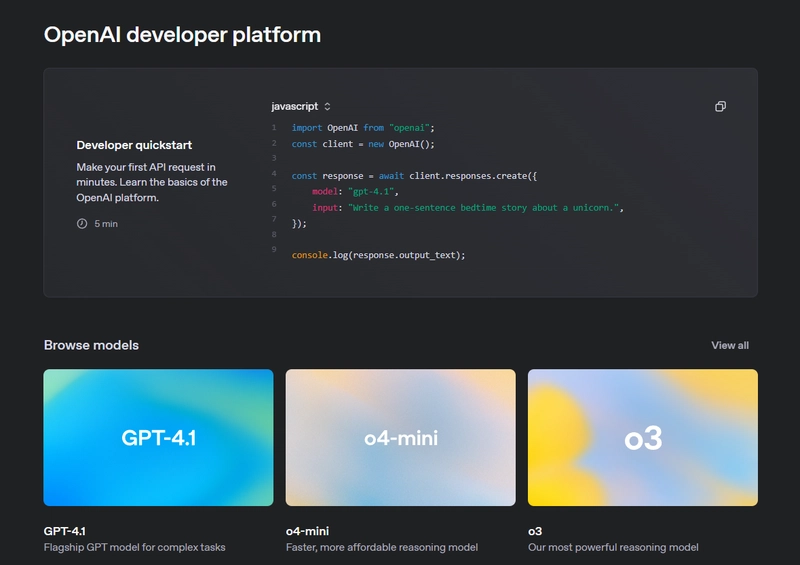Viewport: 800px width, 565px height.
Task: Click the input: bedtime story string line
Action: (468, 208)
